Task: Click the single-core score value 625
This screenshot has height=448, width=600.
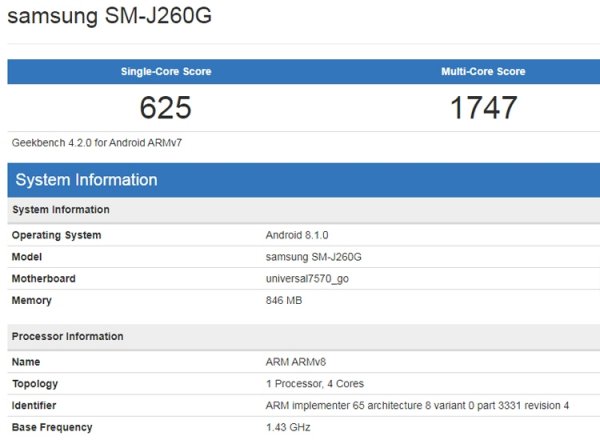Action: pyautogui.click(x=165, y=108)
